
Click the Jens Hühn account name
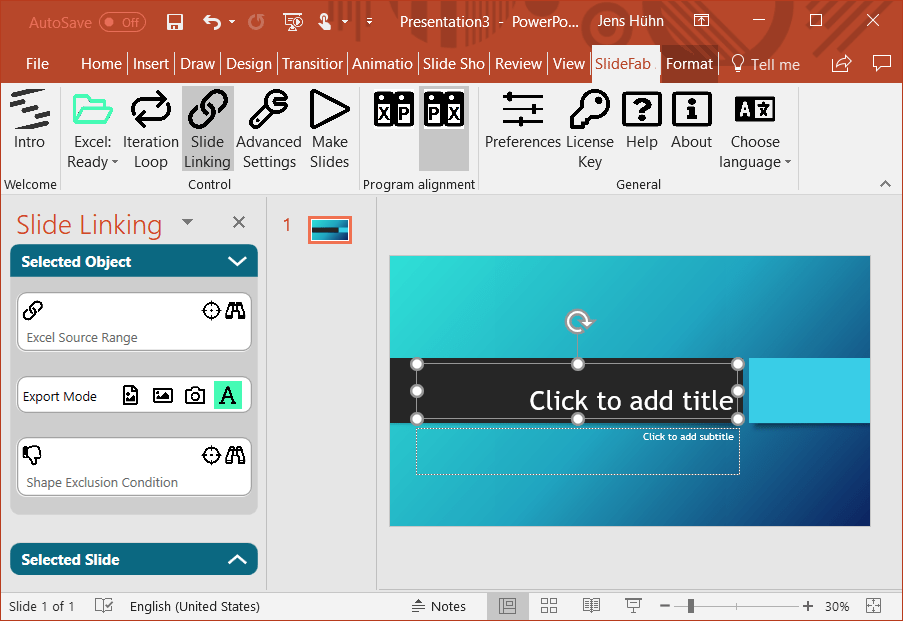point(631,21)
